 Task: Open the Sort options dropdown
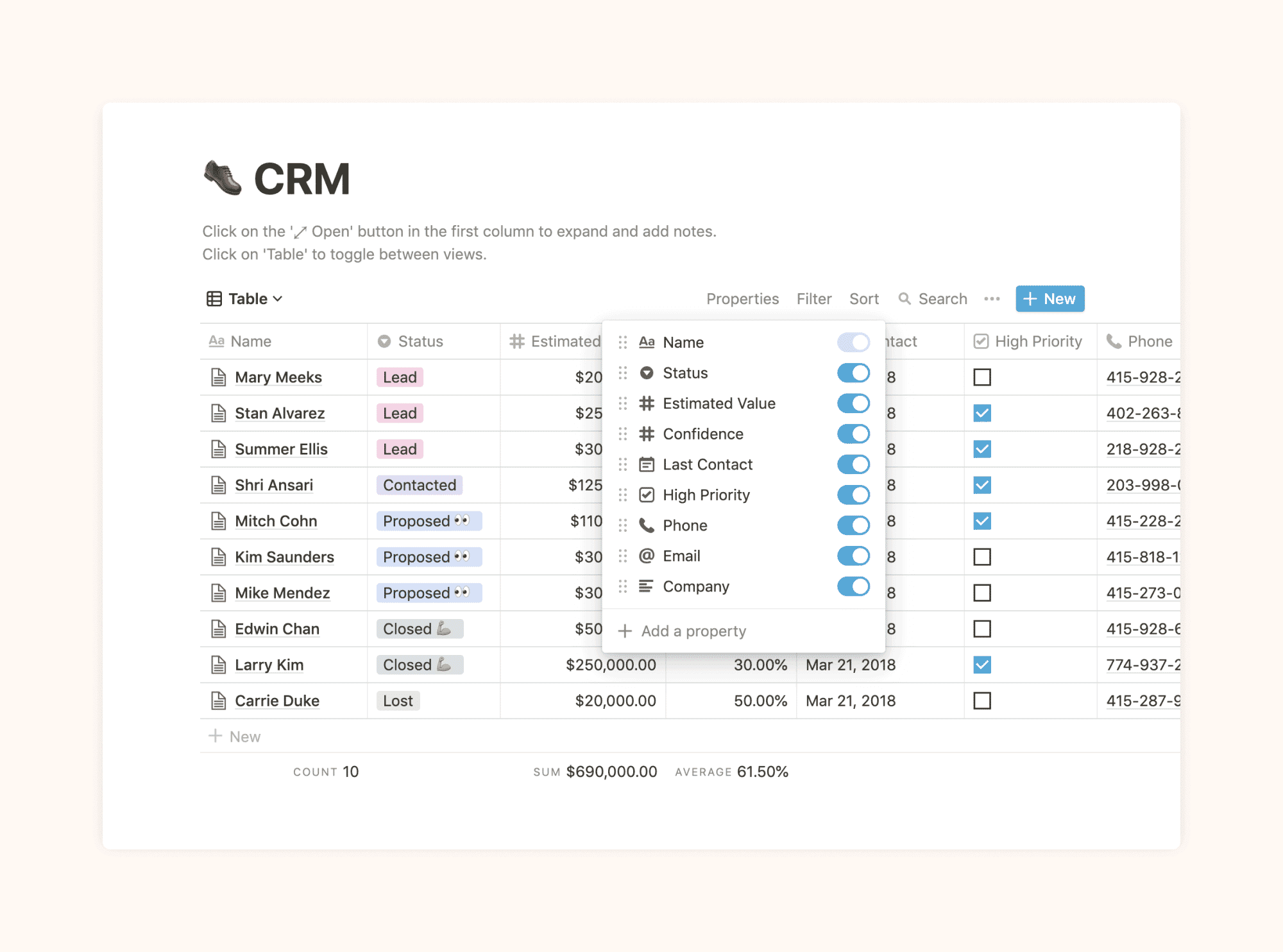click(862, 298)
